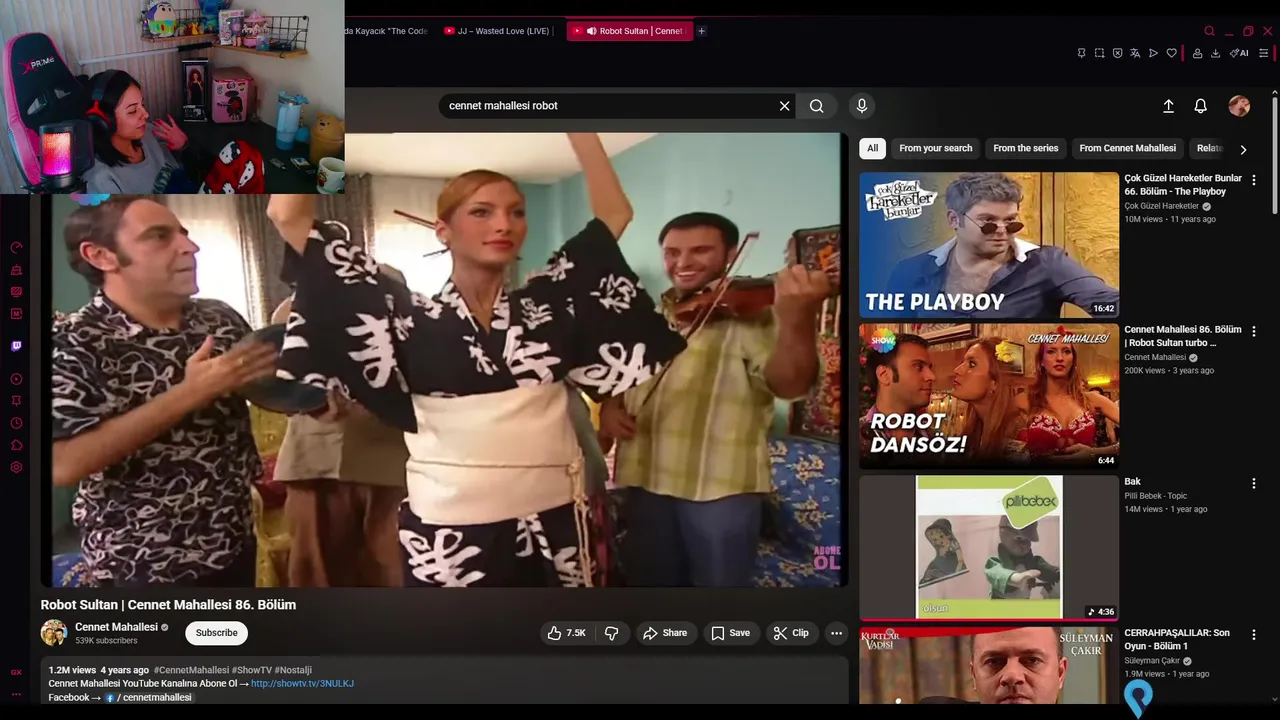Open a new browser tab with plus
Image resolution: width=1280 pixels, height=720 pixels.
pyautogui.click(x=701, y=31)
